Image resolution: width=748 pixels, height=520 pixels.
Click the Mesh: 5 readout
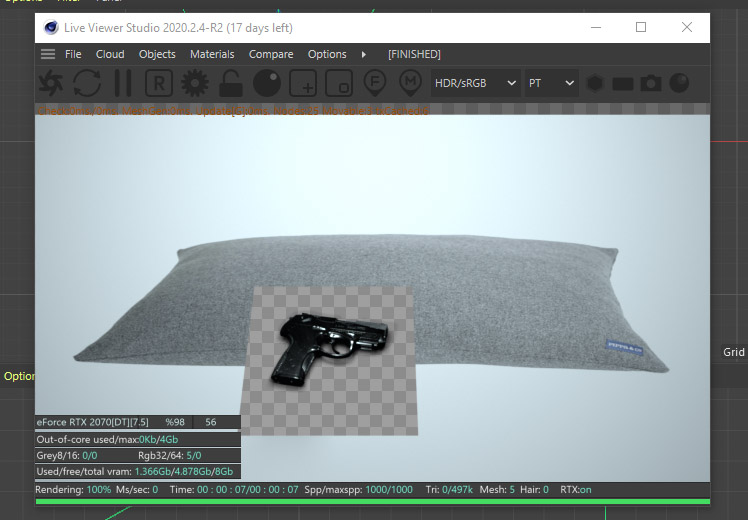(x=497, y=489)
